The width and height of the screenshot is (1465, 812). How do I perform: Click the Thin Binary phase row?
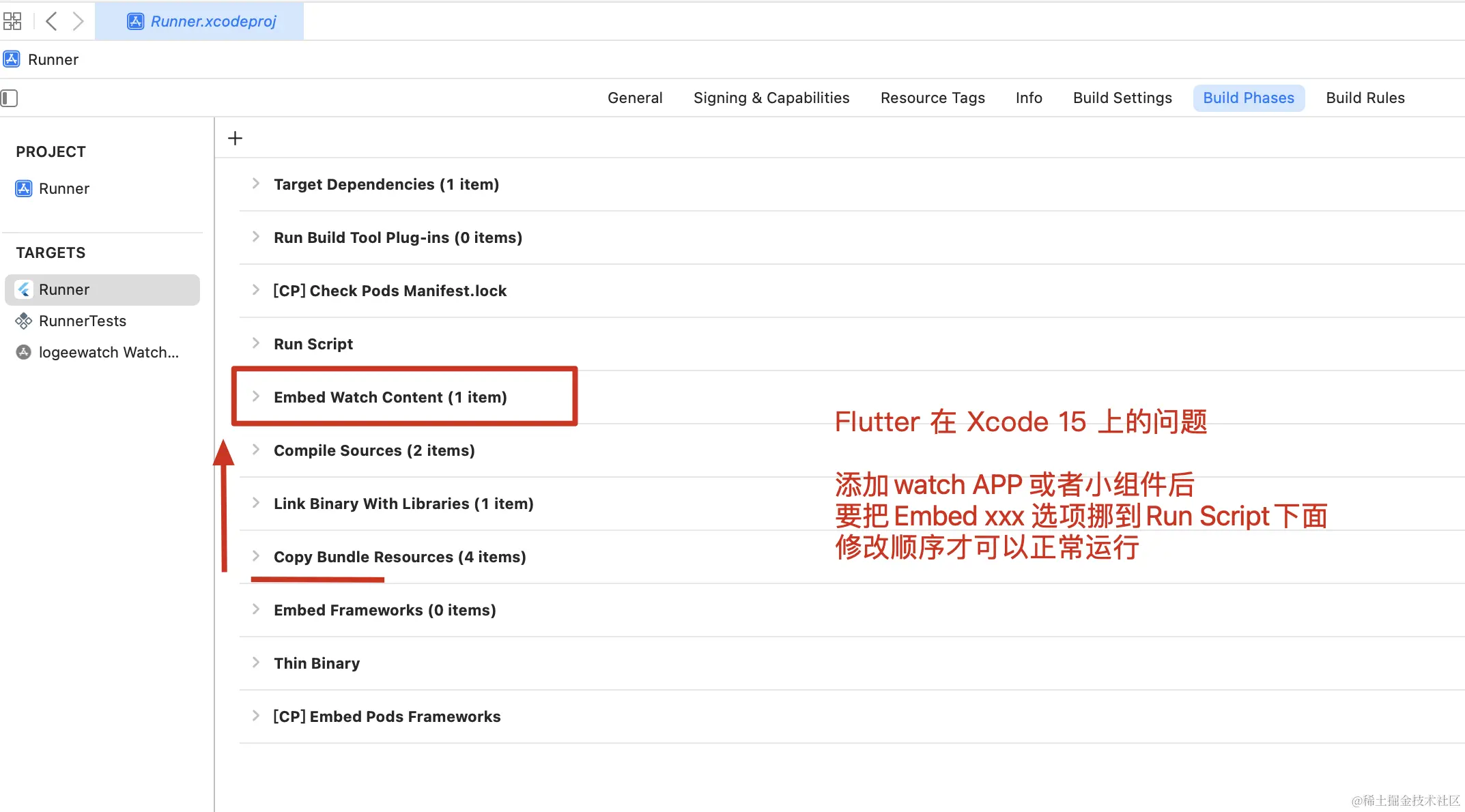pos(317,663)
